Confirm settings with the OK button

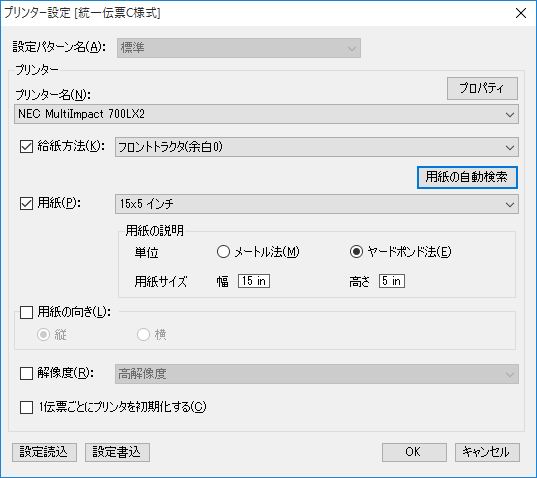pyautogui.click(x=414, y=452)
